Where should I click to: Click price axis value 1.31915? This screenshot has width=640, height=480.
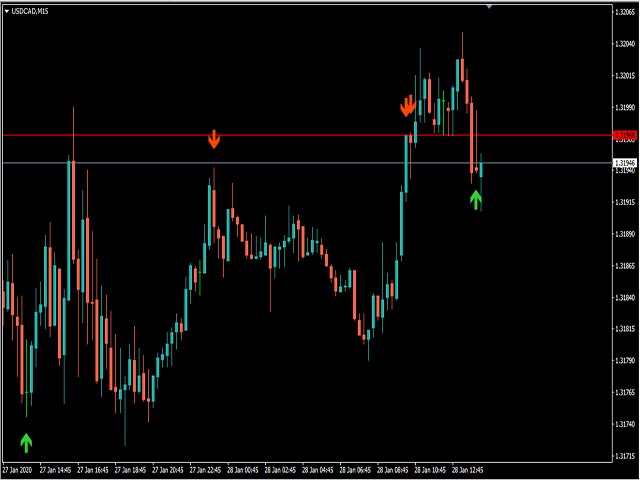[x=625, y=202]
